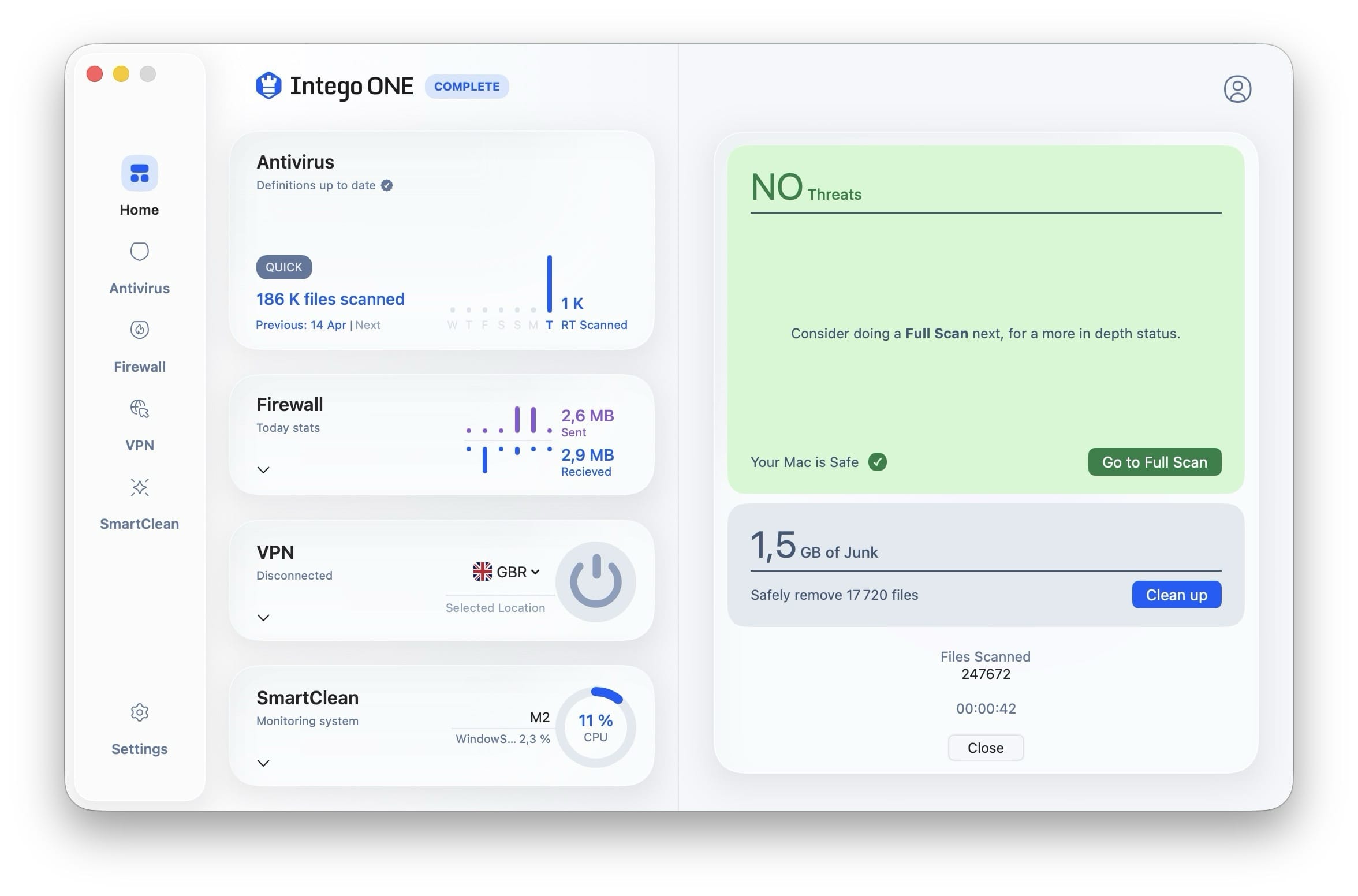Click the Clean up button
The width and height of the screenshot is (1358, 896).
(1176, 595)
